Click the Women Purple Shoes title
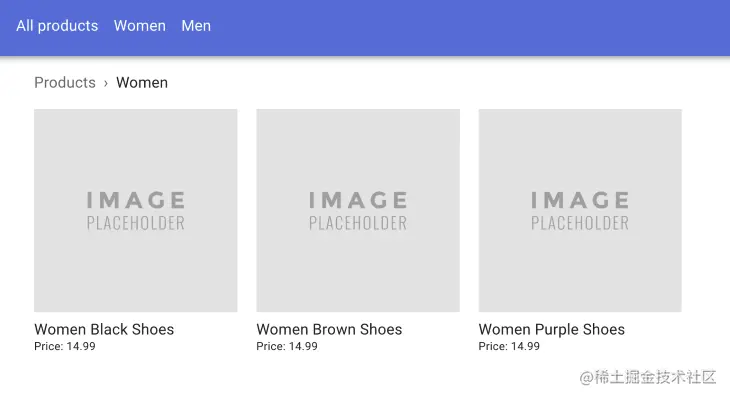730x399 pixels. (x=552, y=329)
